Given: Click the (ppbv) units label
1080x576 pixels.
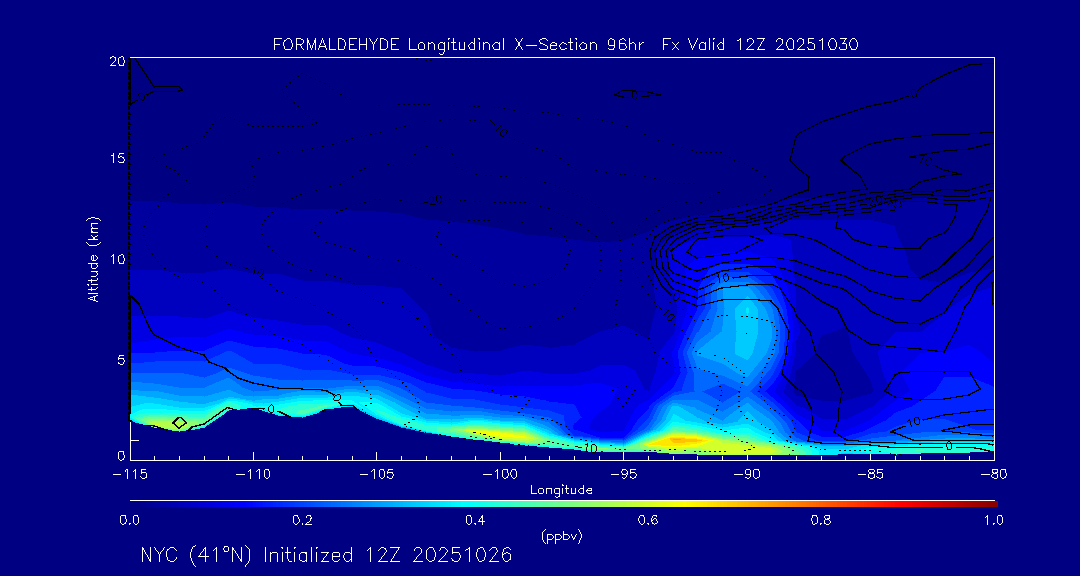Looking at the screenshot, I should click(561, 536).
